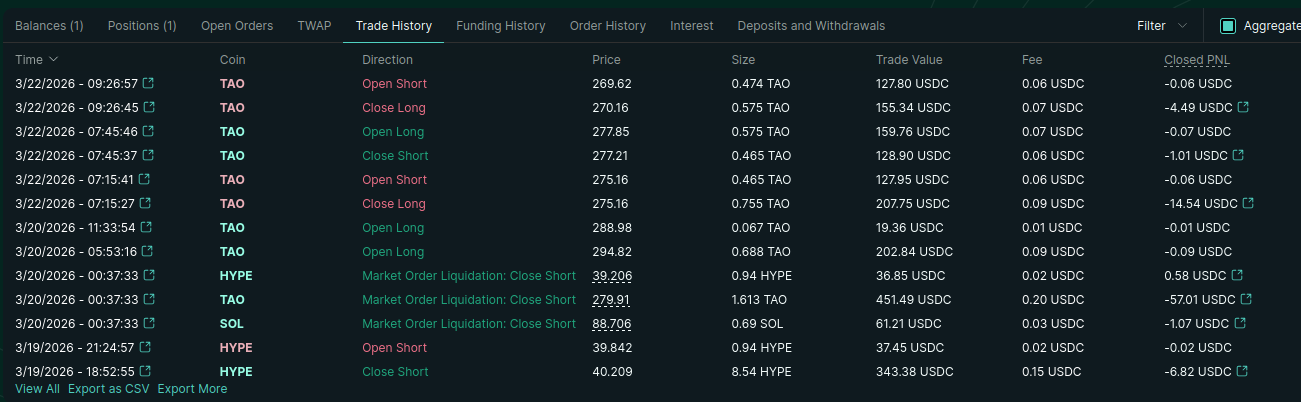Open explorer link for 07:45:37 trade
Screen dimensions: 1301x402
(148, 155)
